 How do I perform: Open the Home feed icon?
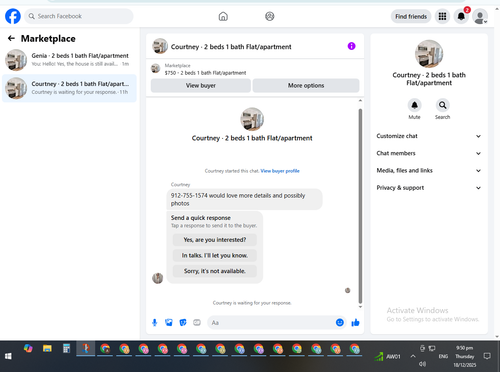223,16
